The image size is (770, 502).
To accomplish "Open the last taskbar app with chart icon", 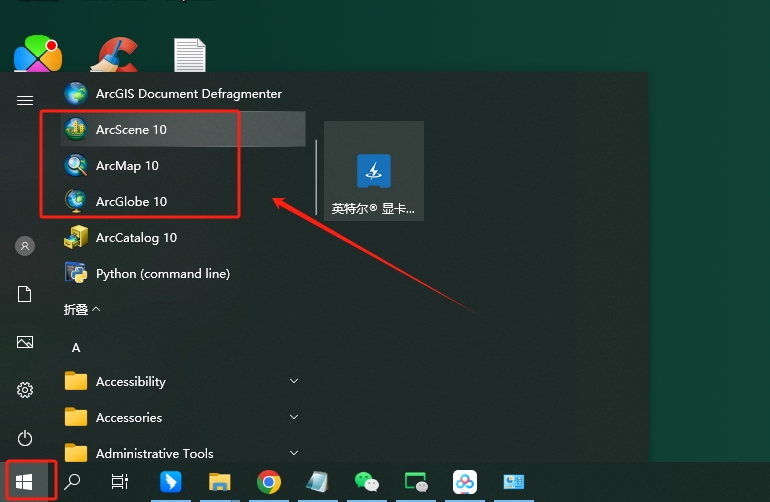I will point(514,482).
